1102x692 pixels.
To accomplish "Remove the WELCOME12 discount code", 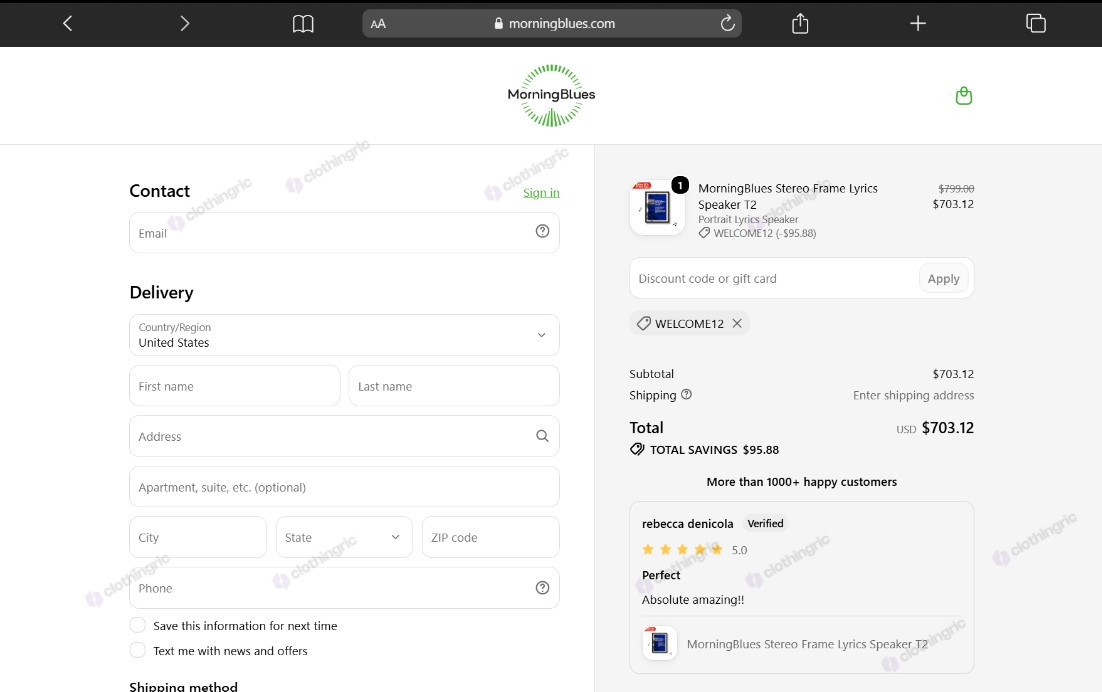I will point(737,323).
